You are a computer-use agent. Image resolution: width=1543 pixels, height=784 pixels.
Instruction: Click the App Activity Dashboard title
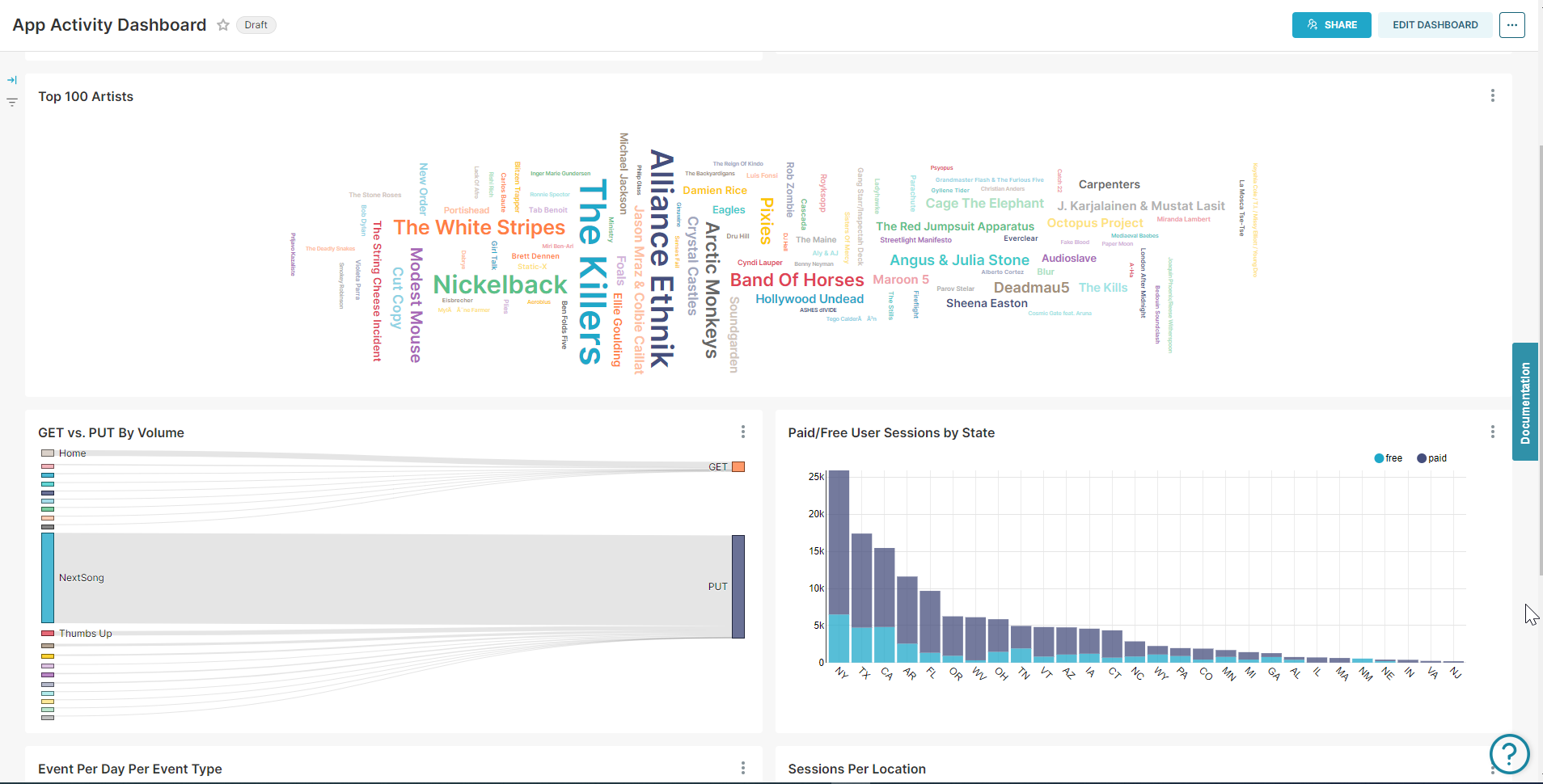click(x=109, y=25)
